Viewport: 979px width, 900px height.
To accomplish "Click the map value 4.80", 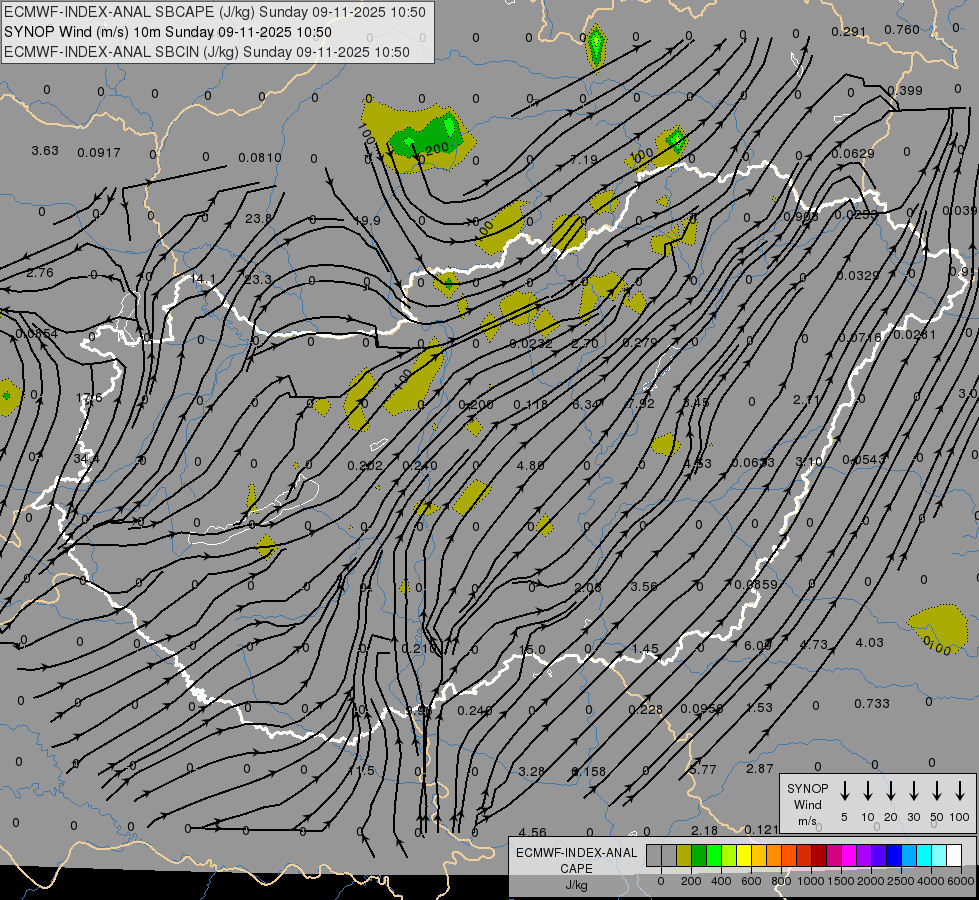I will tap(530, 465).
